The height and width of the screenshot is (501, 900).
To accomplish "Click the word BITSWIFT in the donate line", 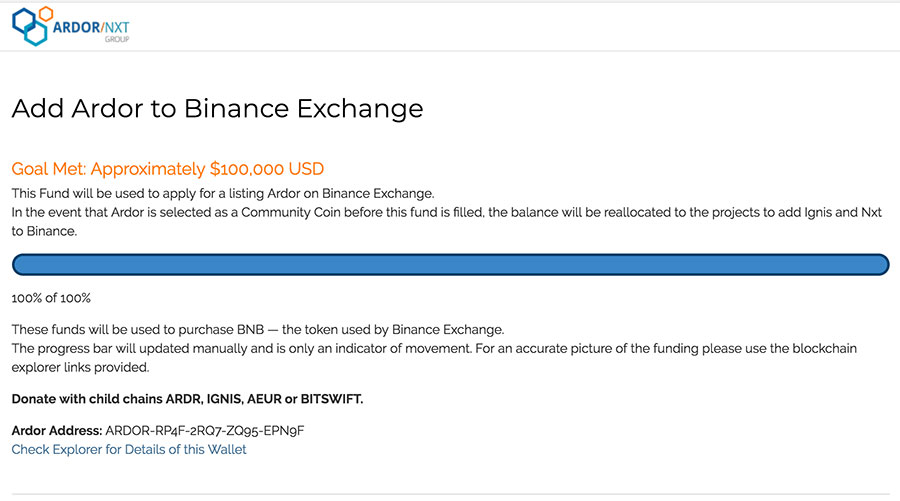I will pyautogui.click(x=332, y=399).
